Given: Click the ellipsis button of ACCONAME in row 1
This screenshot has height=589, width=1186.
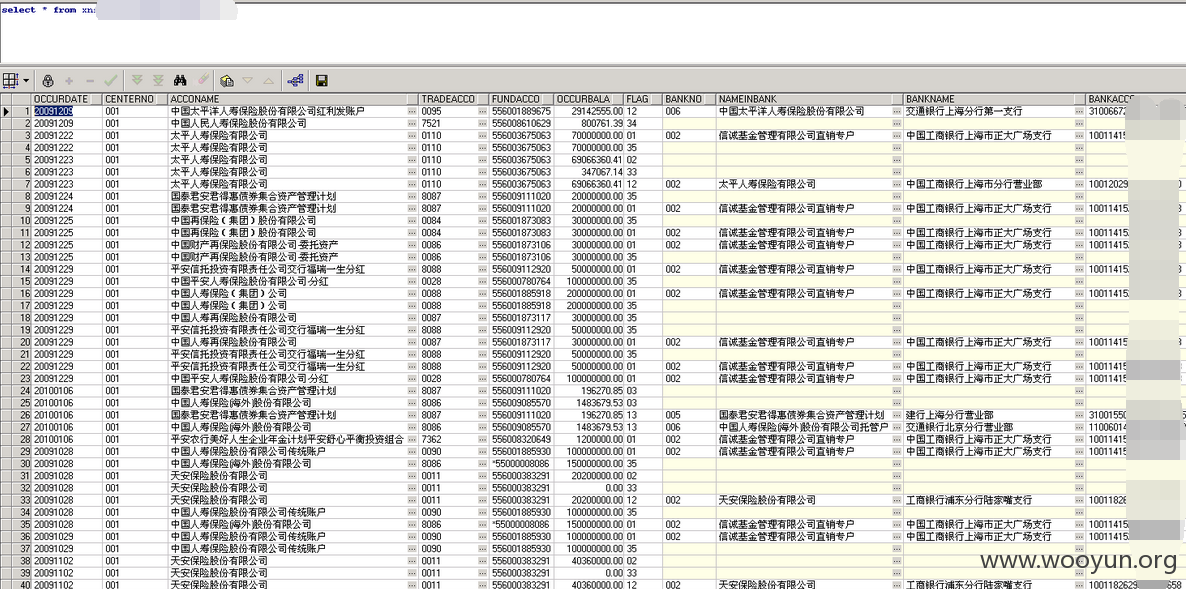Looking at the screenshot, I should point(412,111).
